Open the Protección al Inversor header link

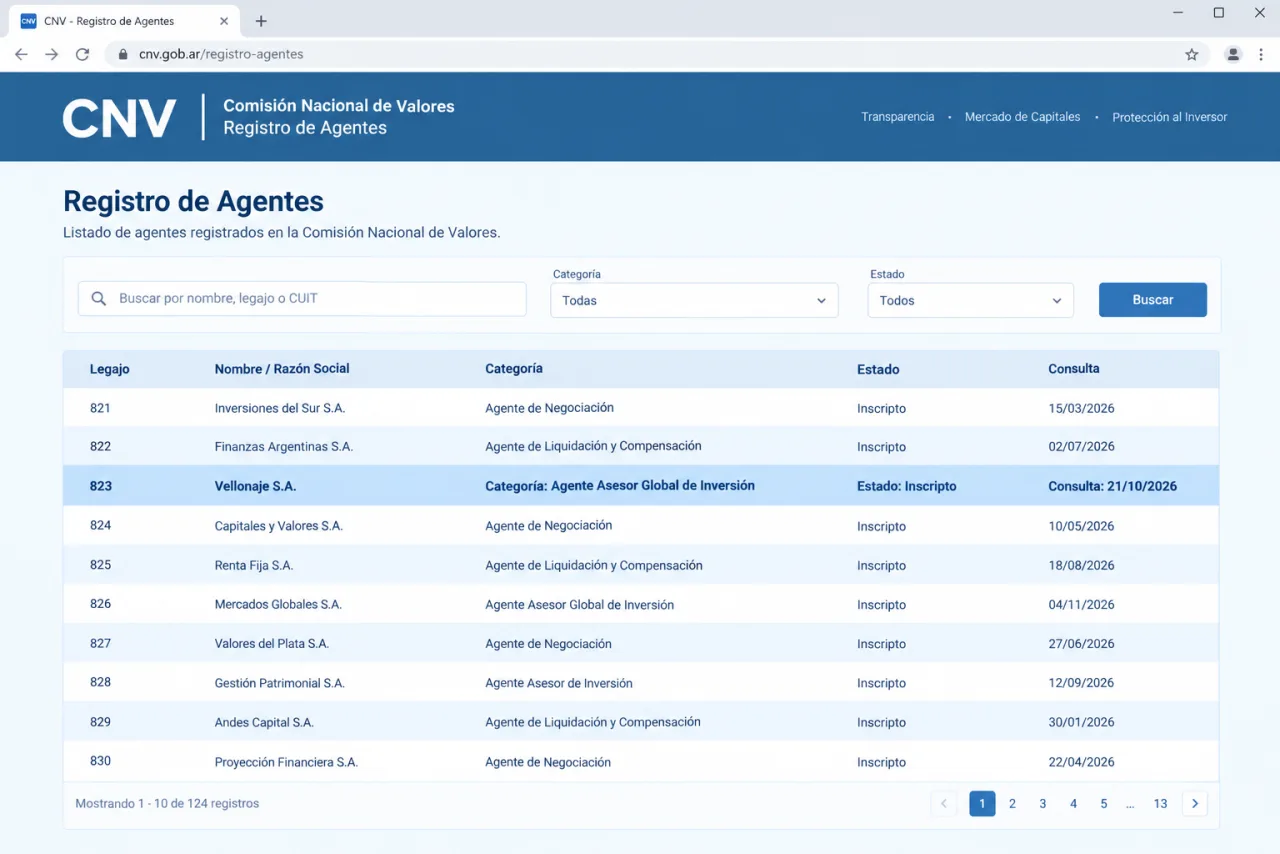tap(1169, 117)
